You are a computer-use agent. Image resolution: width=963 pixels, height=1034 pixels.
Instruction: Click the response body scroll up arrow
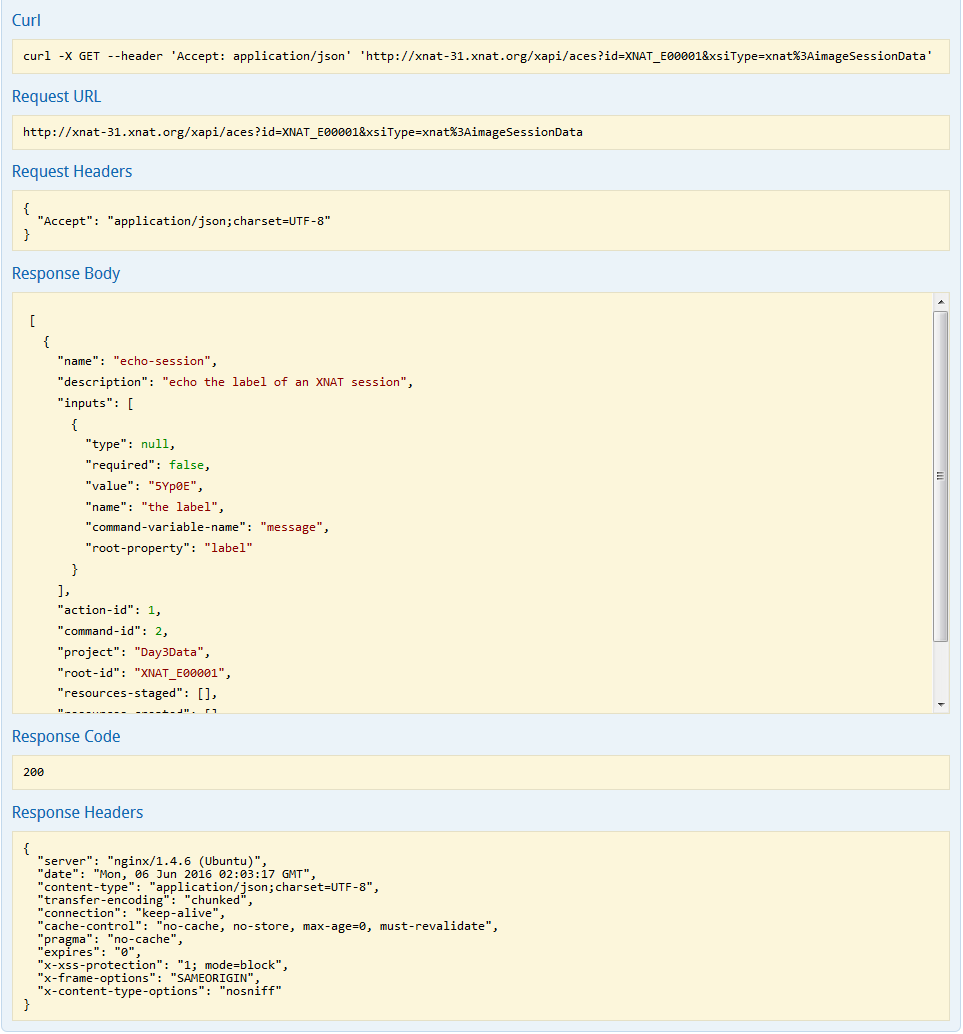940,302
